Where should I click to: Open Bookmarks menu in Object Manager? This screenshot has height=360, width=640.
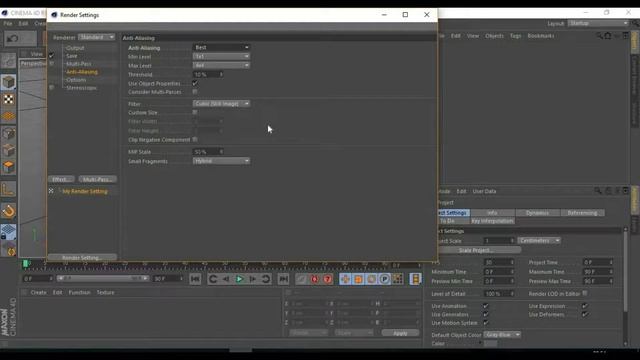tap(541, 36)
